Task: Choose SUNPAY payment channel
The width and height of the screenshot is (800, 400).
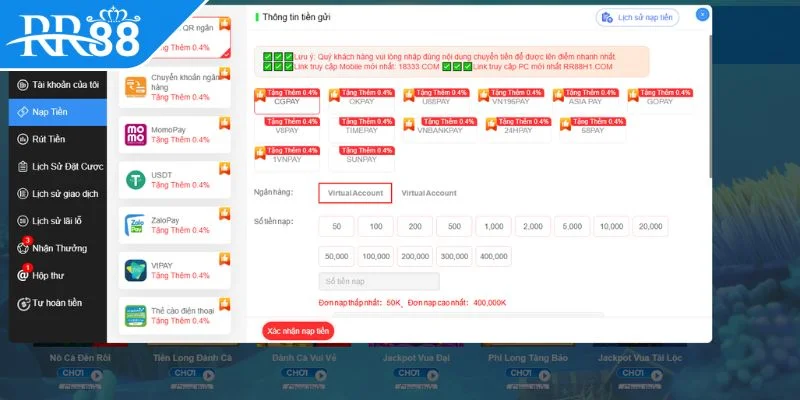Action: [x=361, y=159]
